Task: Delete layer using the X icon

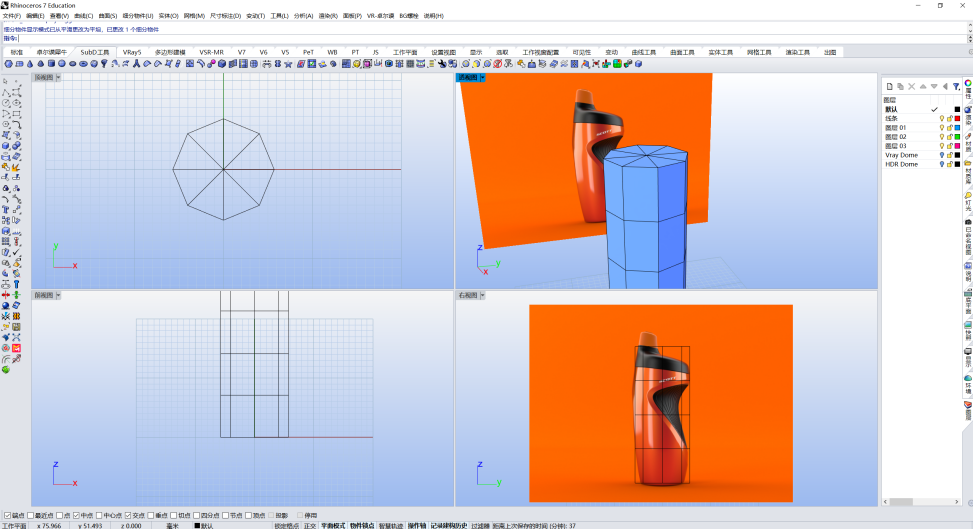Action: pos(912,87)
